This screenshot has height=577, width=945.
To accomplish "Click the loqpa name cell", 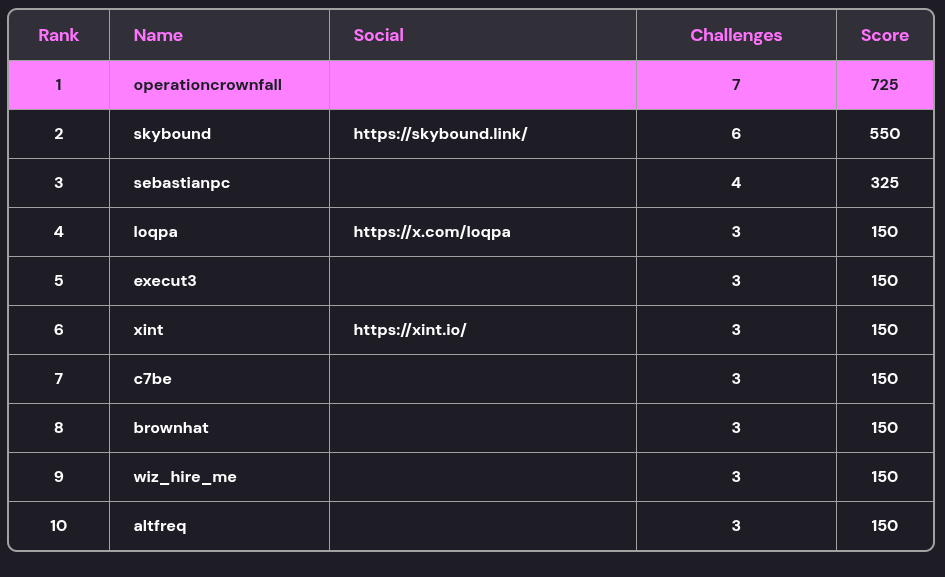I will [x=156, y=232].
